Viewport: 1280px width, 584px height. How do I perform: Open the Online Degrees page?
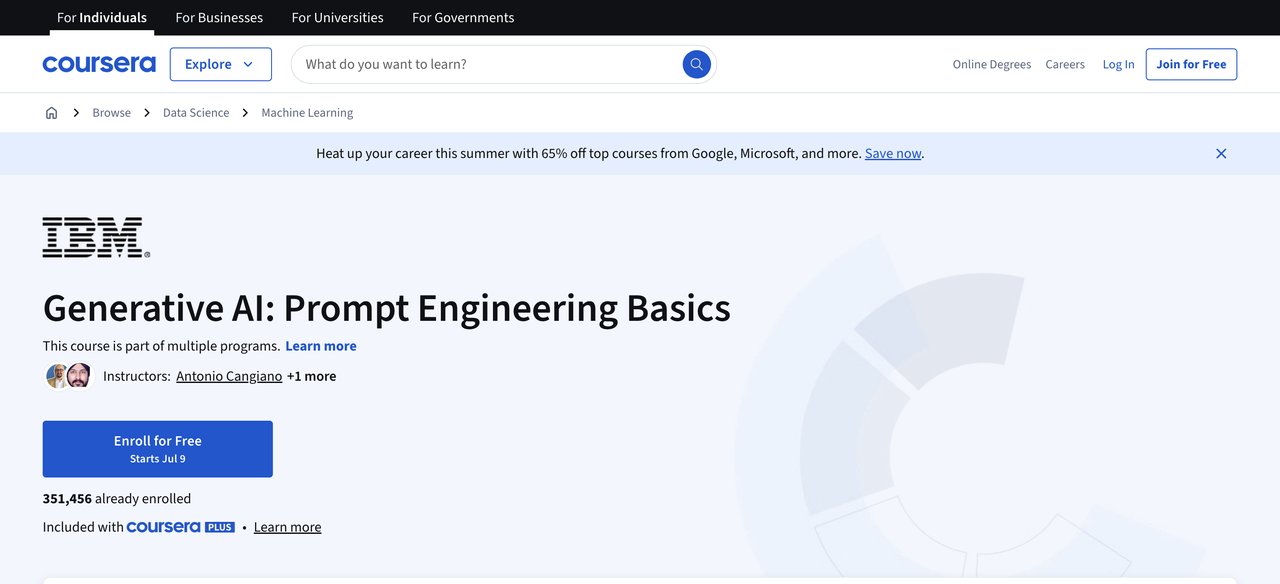(991, 63)
